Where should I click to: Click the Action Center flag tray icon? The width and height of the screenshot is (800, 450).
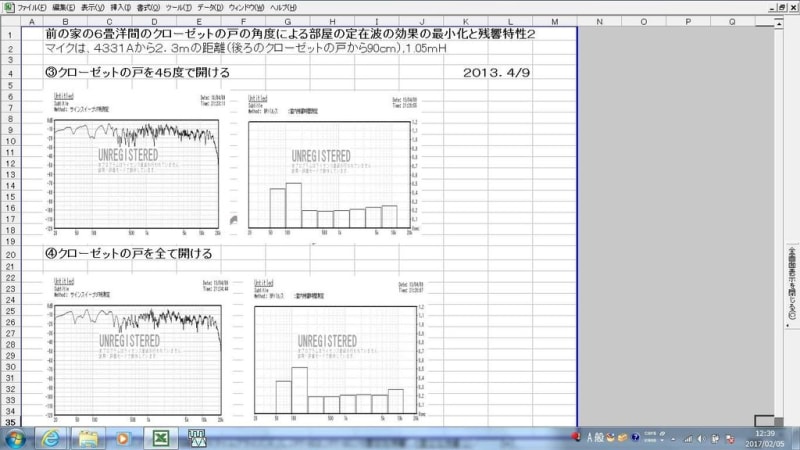pos(730,439)
